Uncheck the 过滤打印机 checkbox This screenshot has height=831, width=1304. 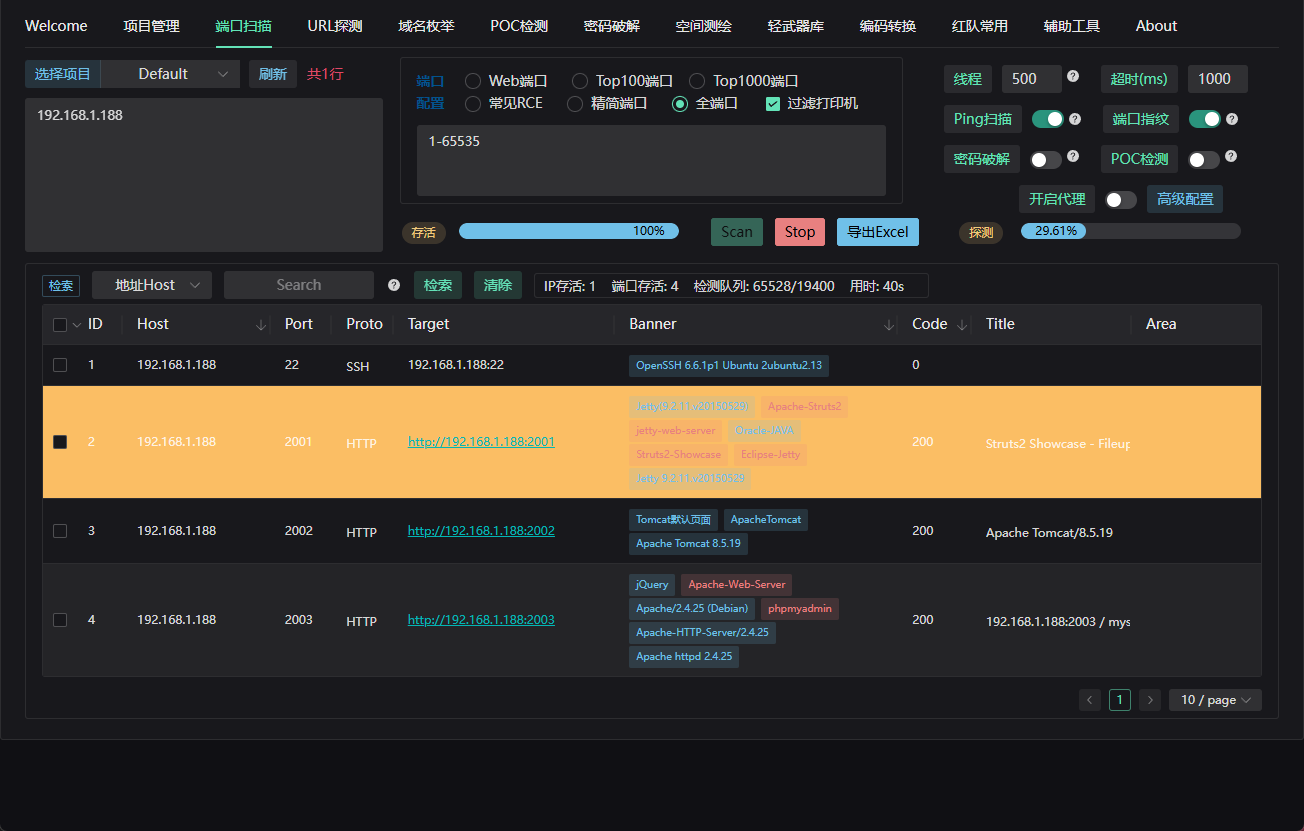point(772,103)
